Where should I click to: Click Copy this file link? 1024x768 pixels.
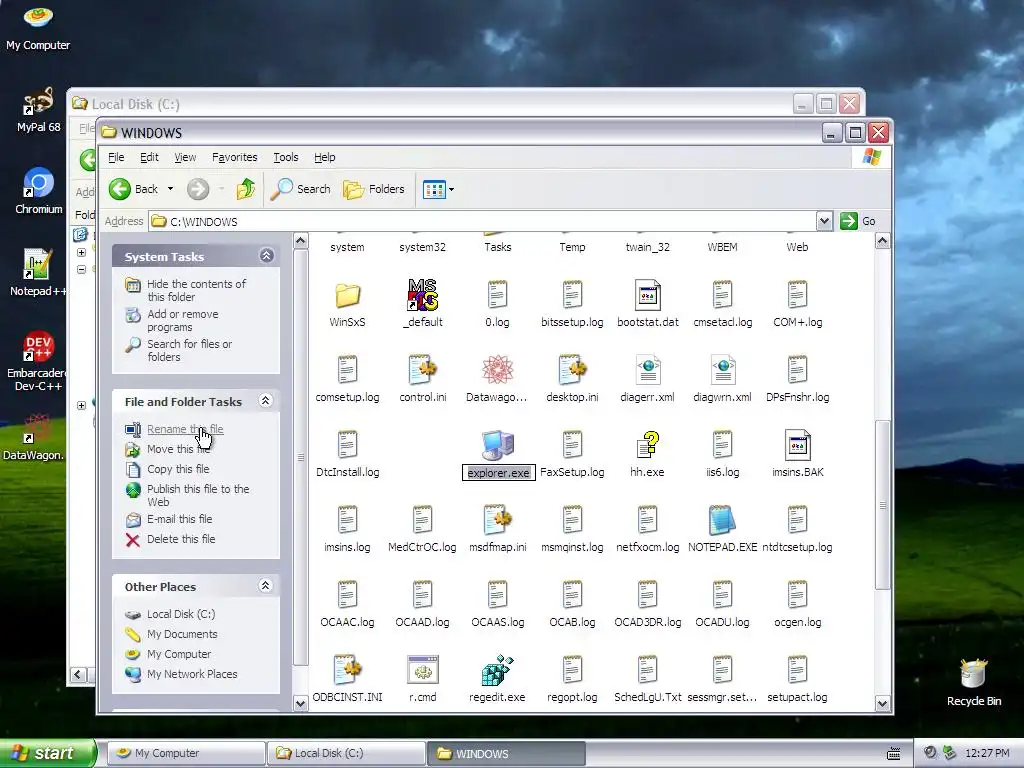(x=178, y=469)
